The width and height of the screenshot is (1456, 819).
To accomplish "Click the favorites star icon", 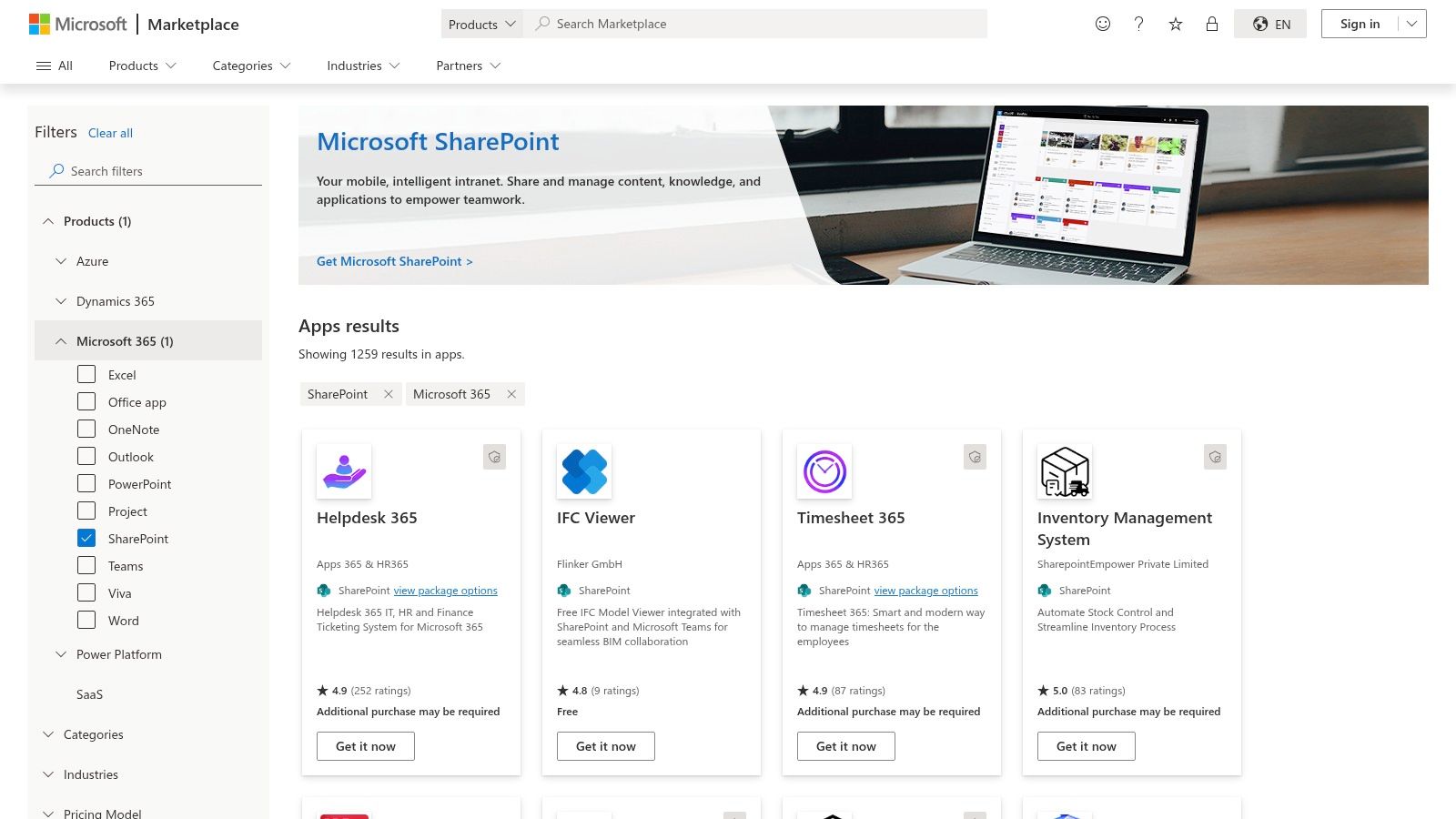I will click(1175, 24).
